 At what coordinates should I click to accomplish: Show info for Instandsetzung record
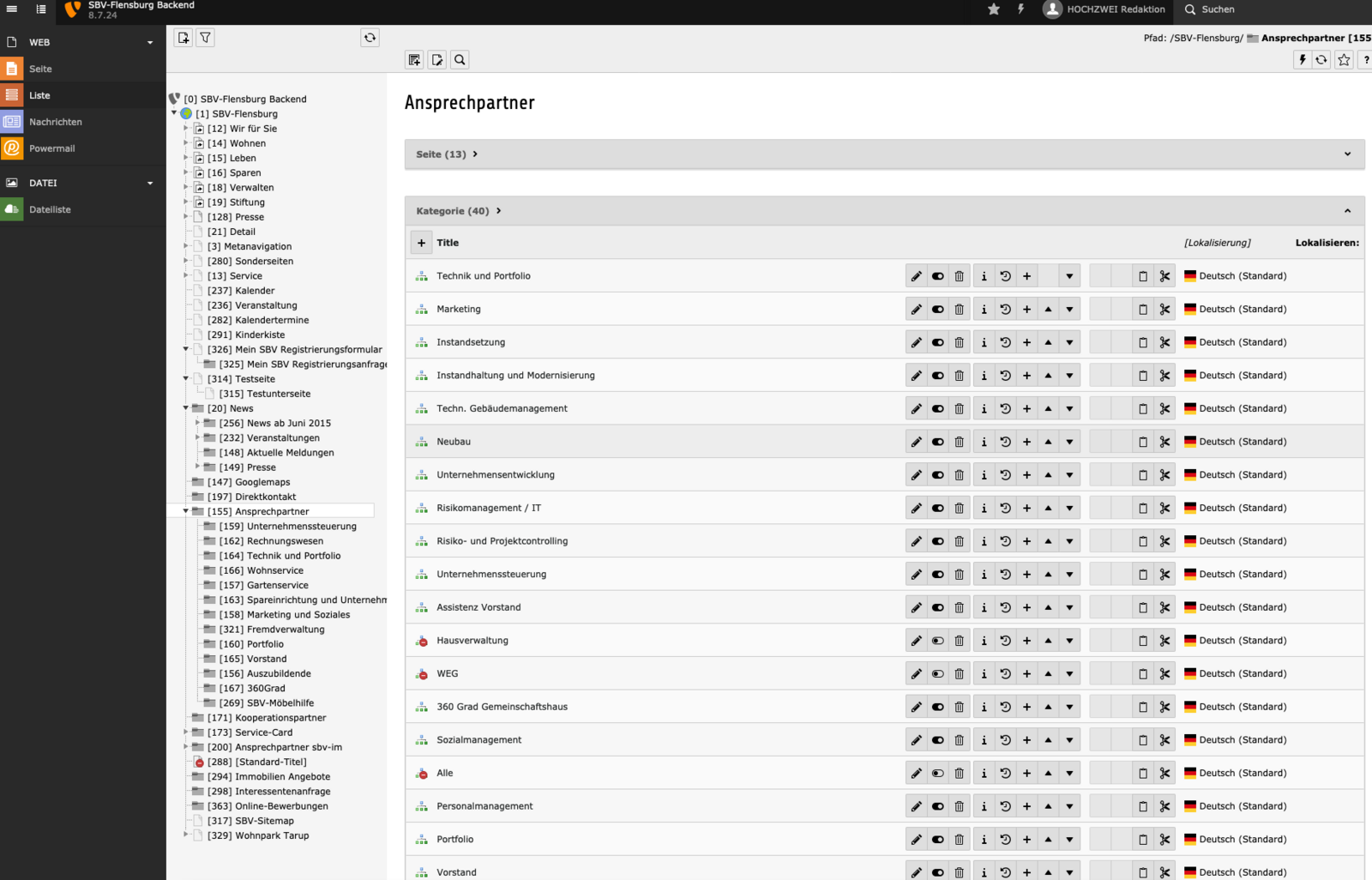(984, 342)
